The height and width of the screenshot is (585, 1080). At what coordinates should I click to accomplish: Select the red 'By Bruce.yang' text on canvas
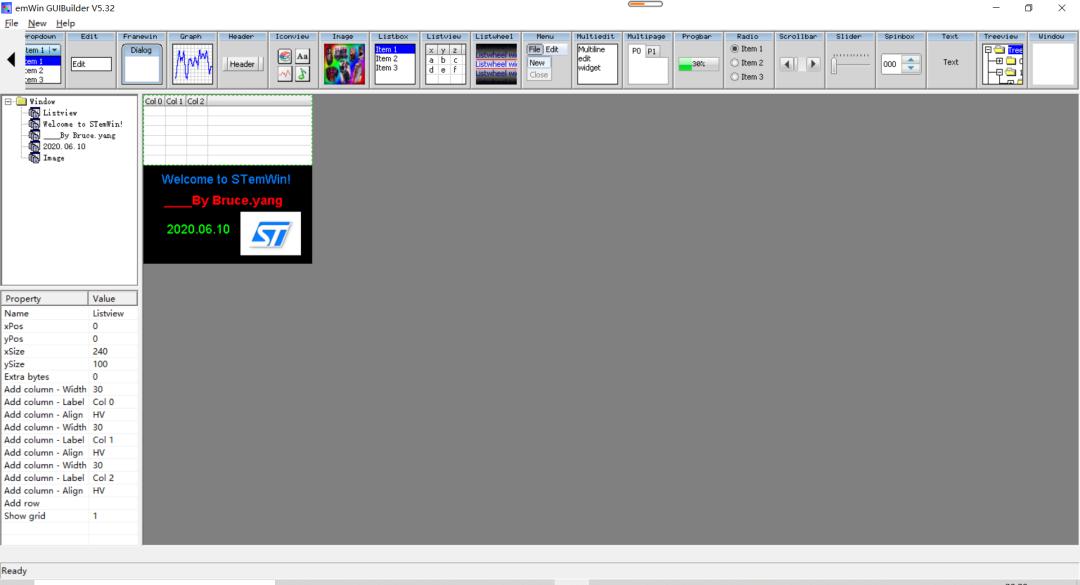(223, 201)
